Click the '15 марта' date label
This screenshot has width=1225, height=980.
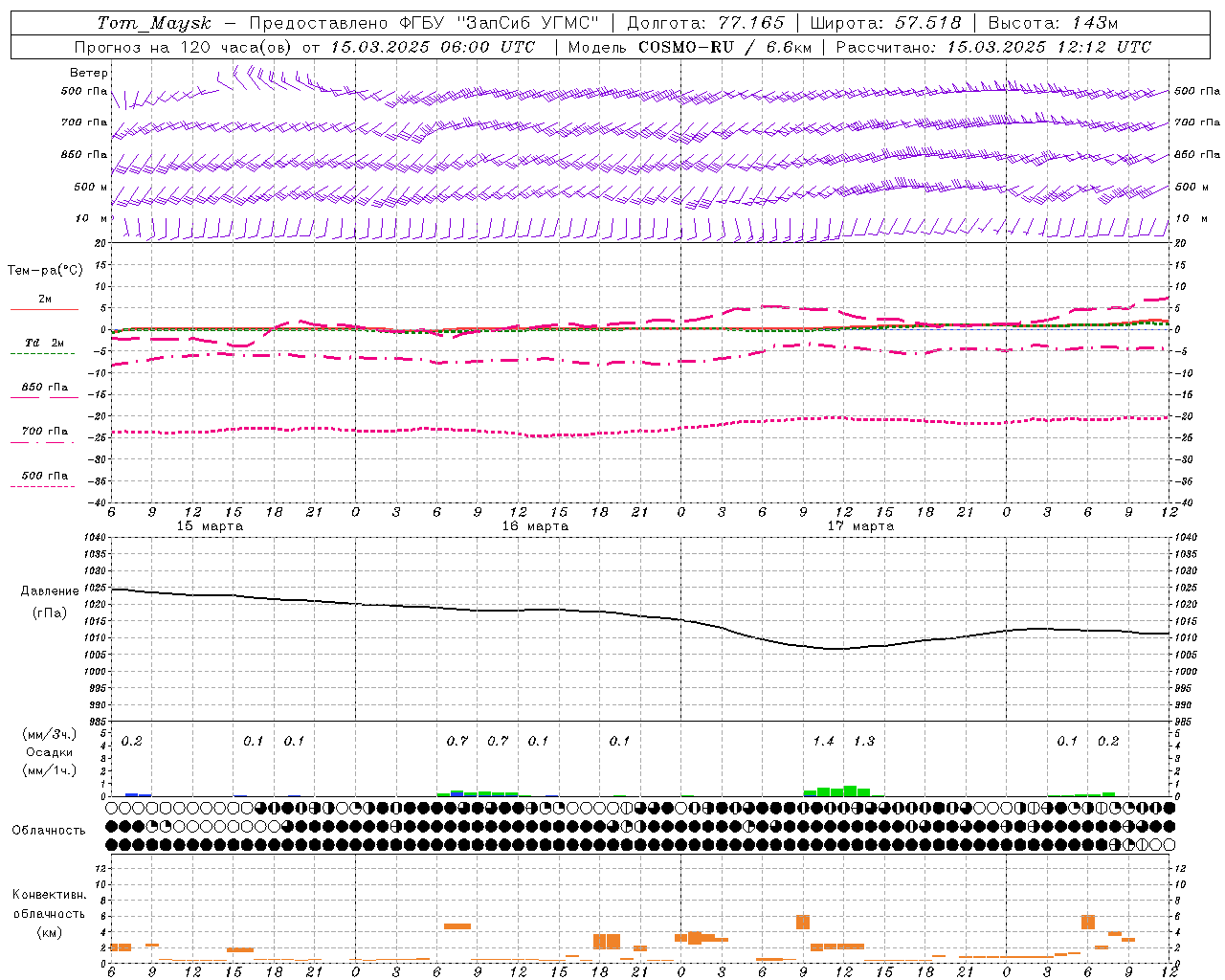click(x=210, y=526)
